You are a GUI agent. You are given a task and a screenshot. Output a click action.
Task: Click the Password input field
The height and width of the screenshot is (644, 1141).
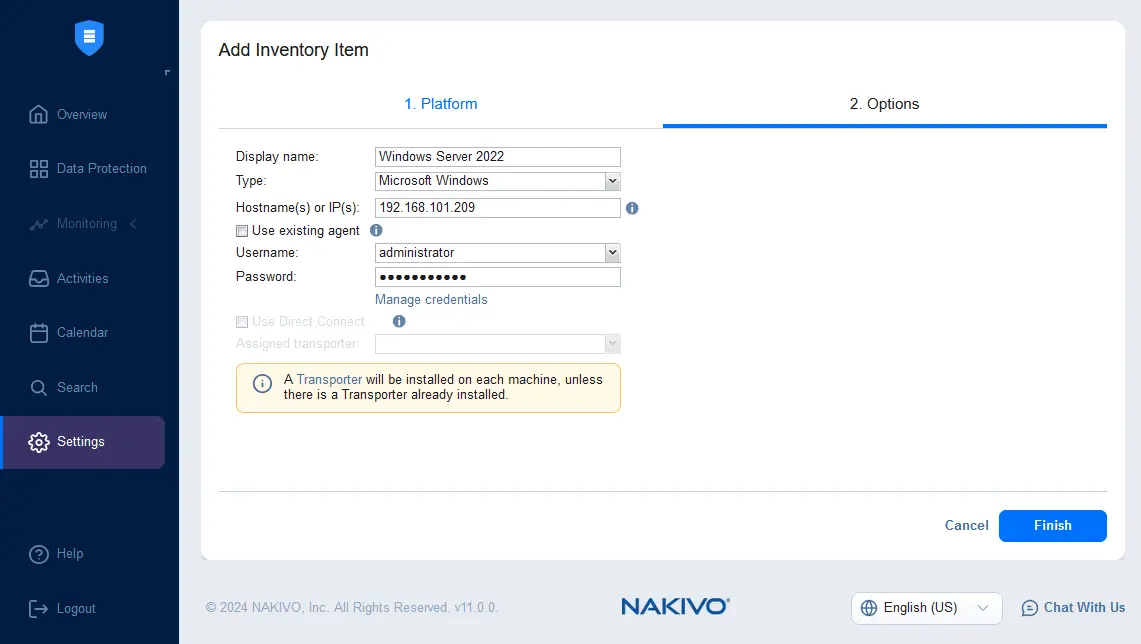pyautogui.click(x=498, y=277)
